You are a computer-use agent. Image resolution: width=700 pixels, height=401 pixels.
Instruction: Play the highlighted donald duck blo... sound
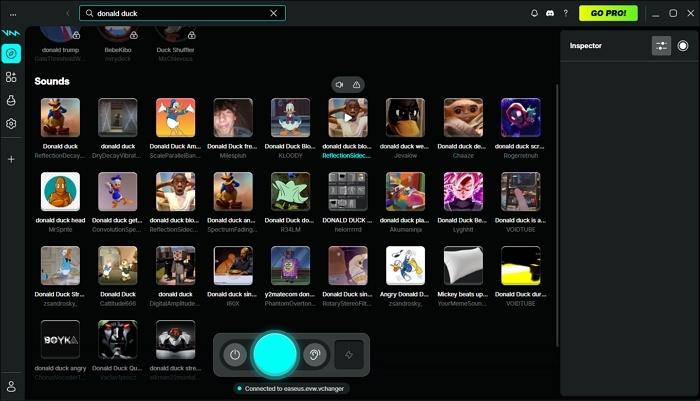click(x=348, y=118)
